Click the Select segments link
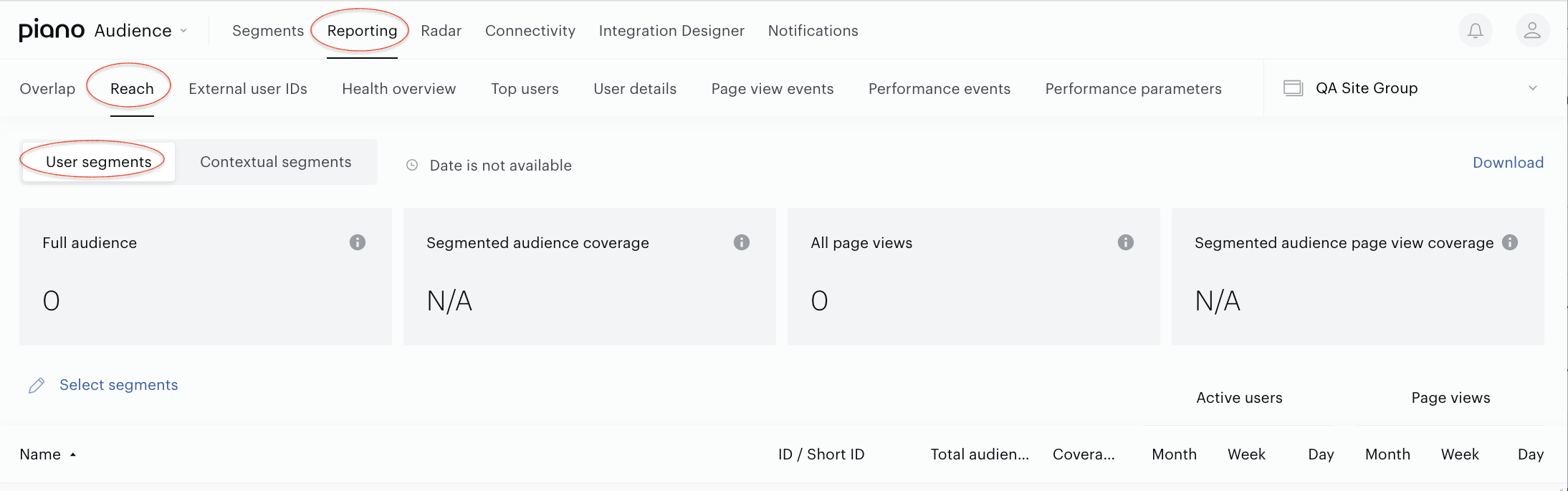 click(x=119, y=385)
